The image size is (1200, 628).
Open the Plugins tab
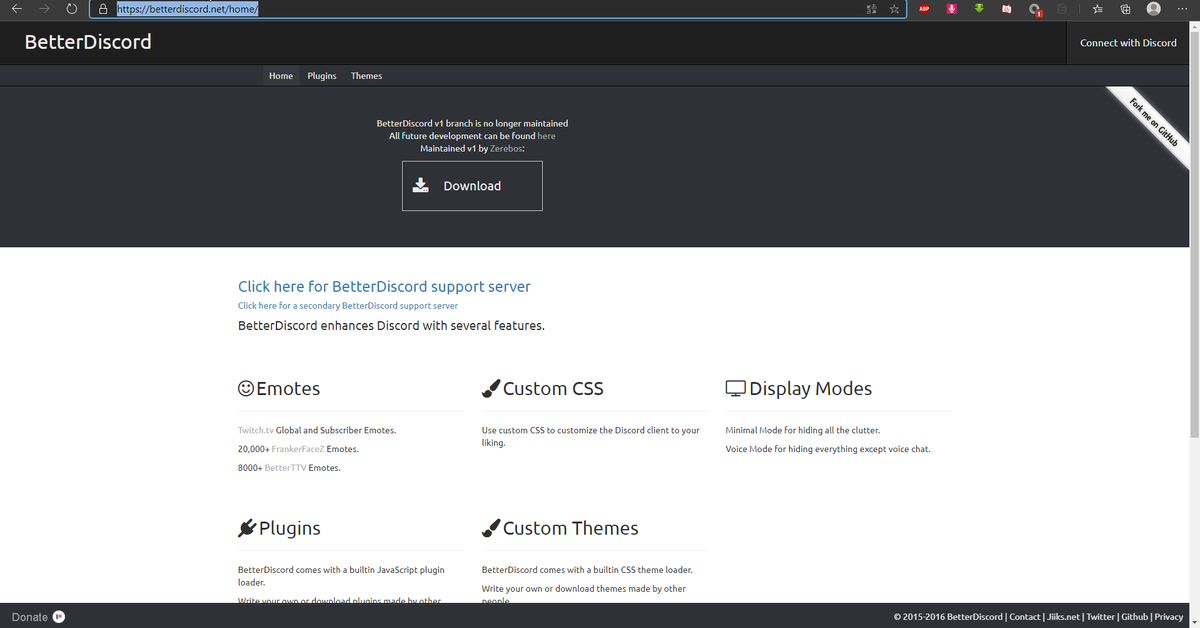pyautogui.click(x=322, y=76)
